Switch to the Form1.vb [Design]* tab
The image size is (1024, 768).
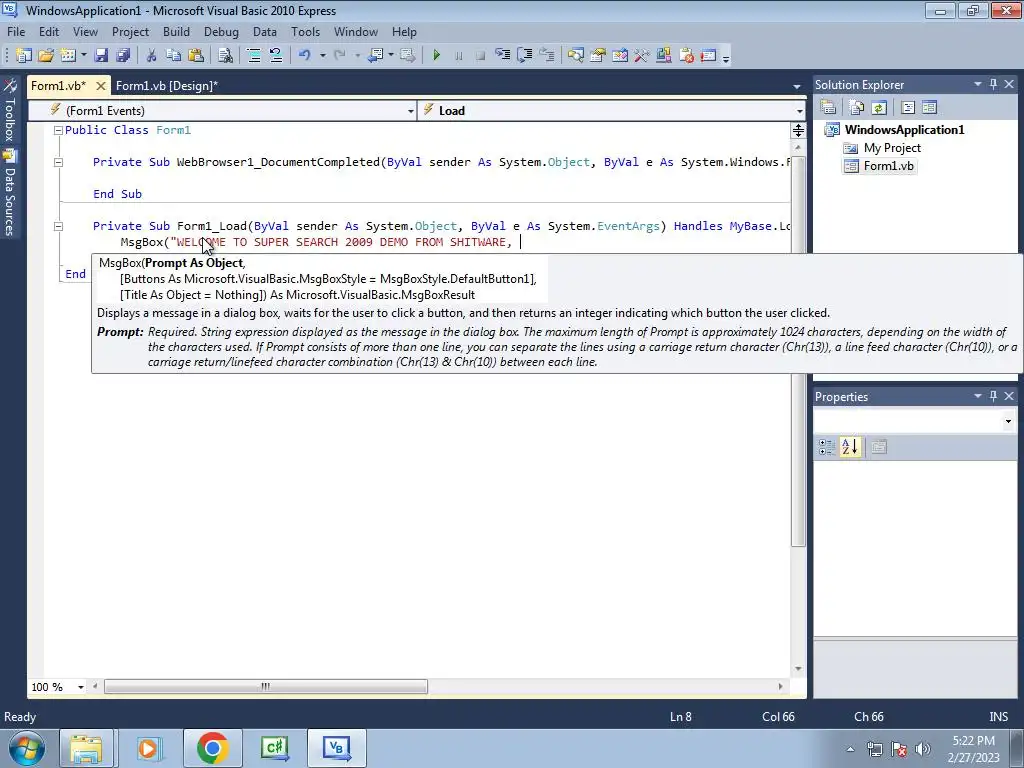tap(167, 86)
